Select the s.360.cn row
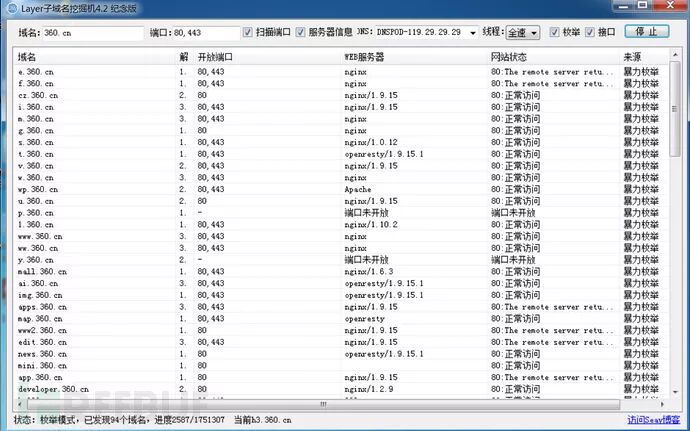Image resolution: width=690 pixels, height=431 pixels. tap(341, 142)
